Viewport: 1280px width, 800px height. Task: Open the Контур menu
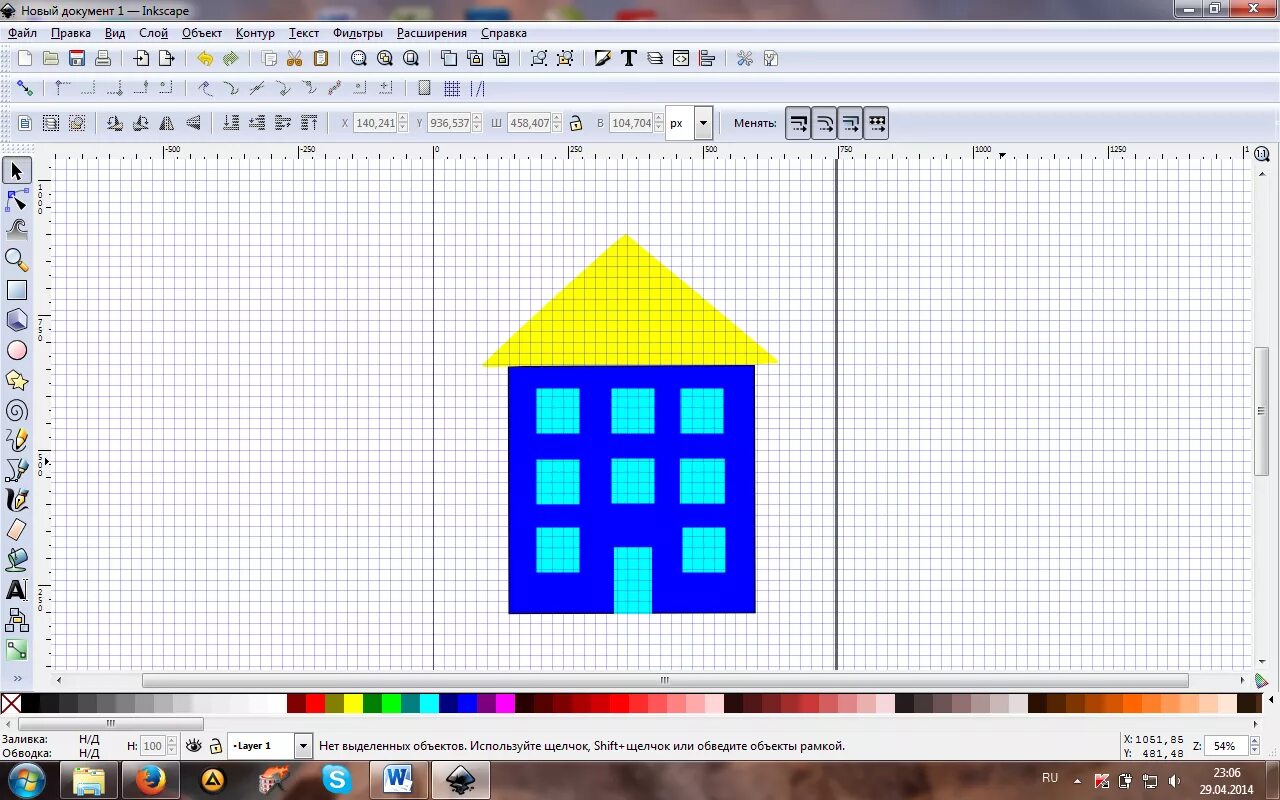coord(255,33)
